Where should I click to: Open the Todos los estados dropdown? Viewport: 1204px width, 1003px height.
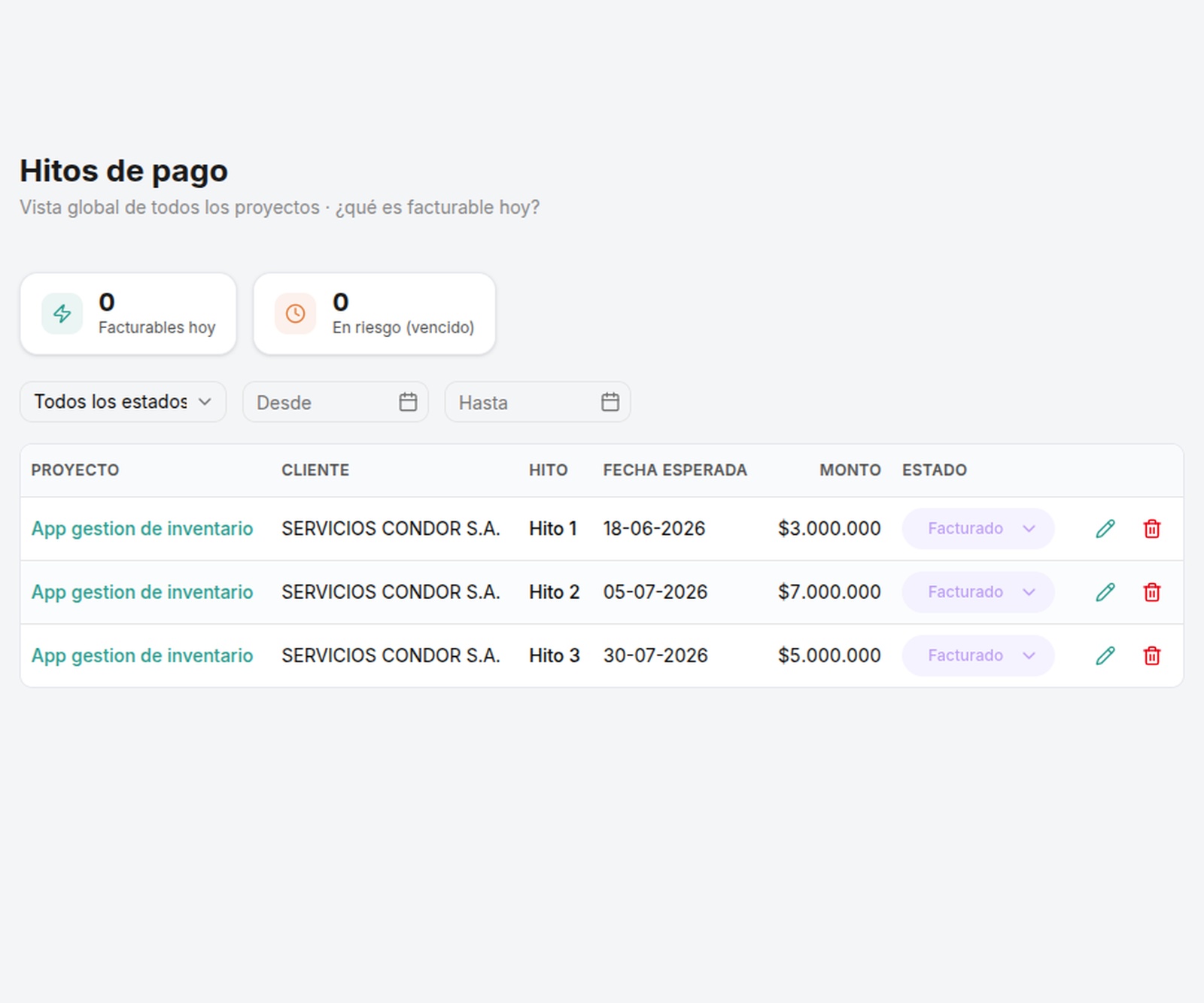coord(123,402)
